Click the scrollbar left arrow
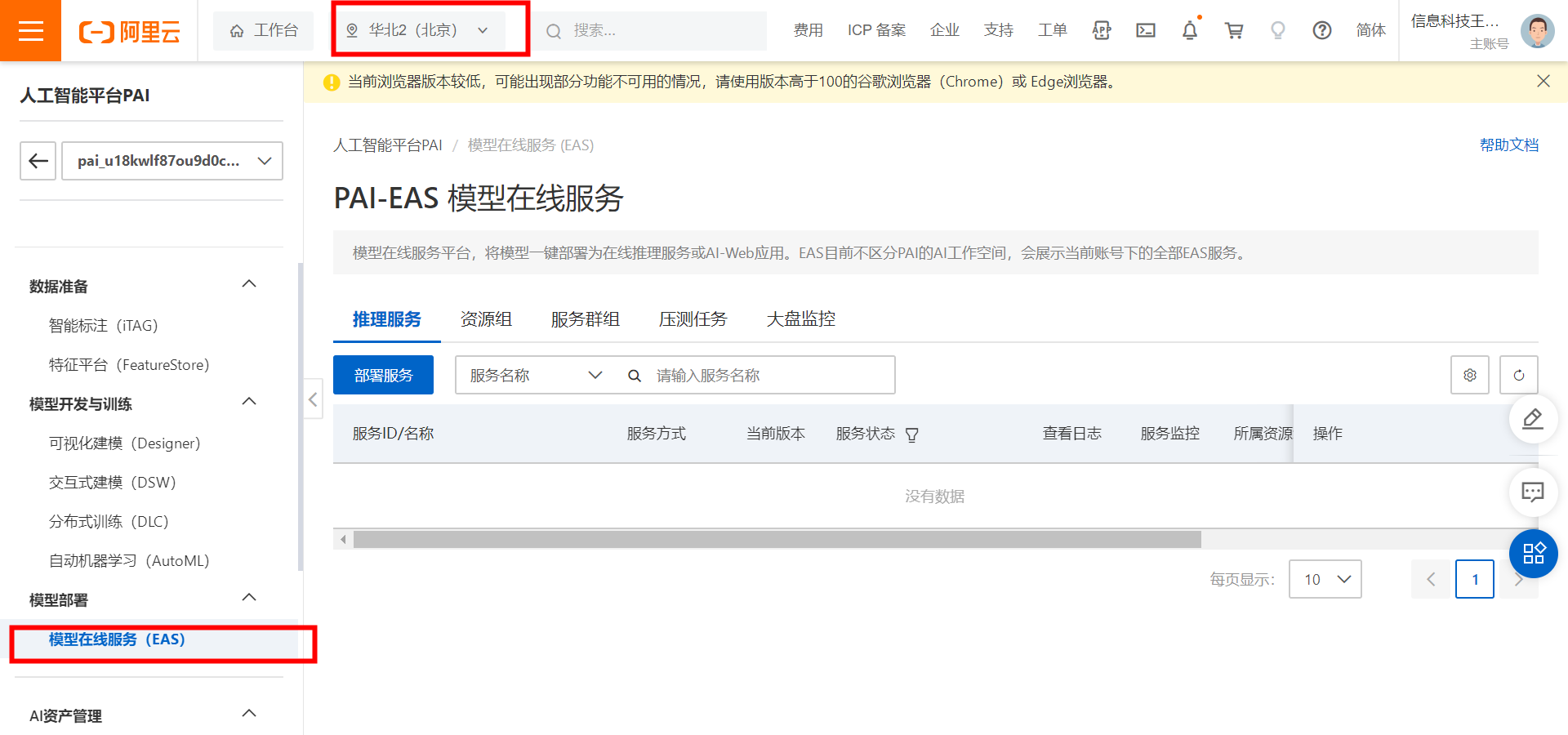Image resolution: width=1568 pixels, height=735 pixels. point(343,539)
